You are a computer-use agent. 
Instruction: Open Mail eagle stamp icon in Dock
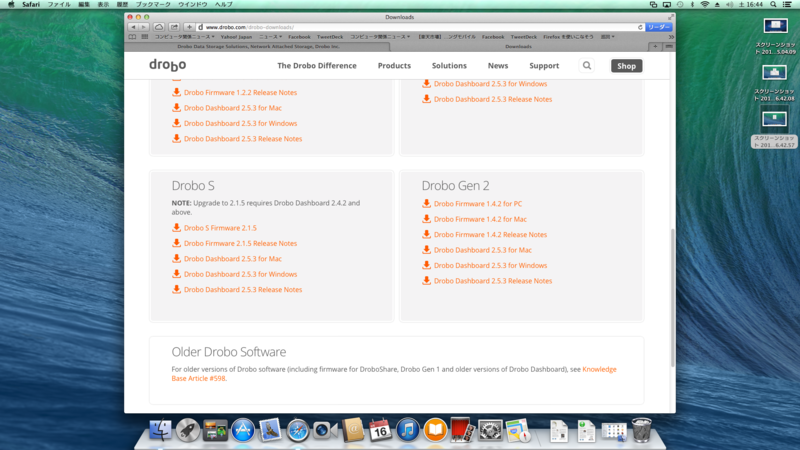tap(270, 430)
